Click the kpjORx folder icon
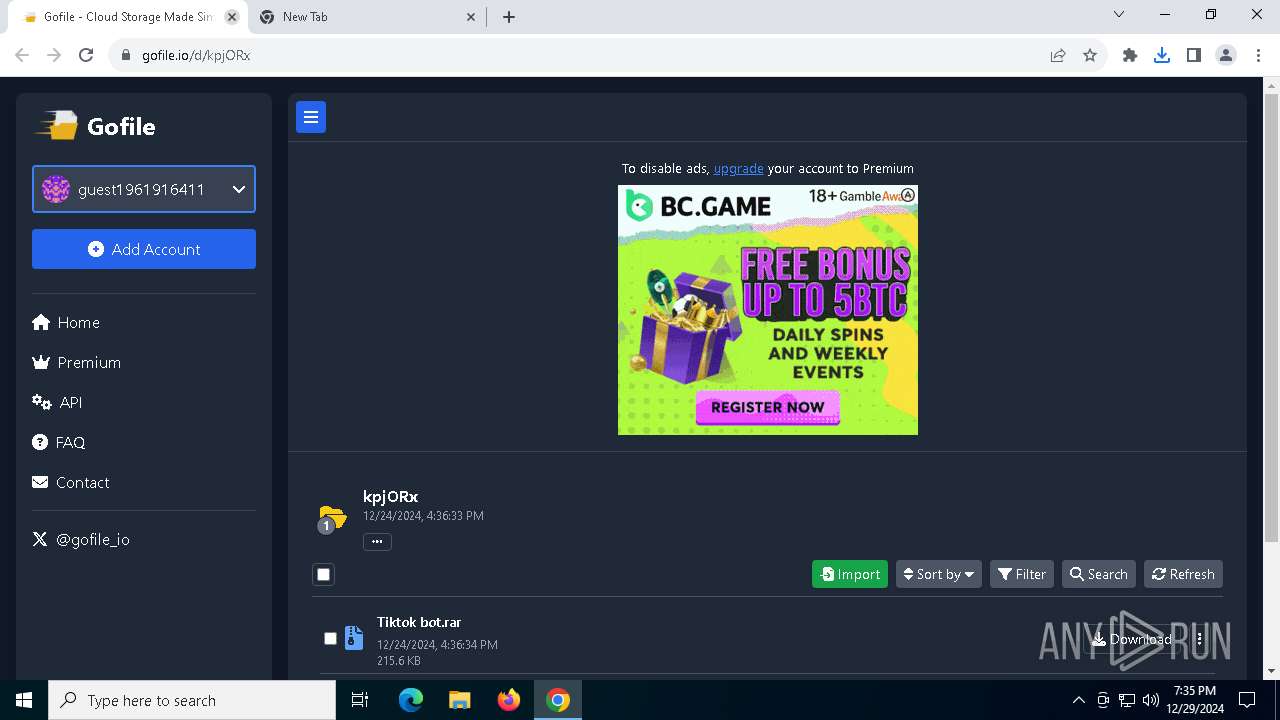Screen dimensions: 1280x720 tap(331, 517)
